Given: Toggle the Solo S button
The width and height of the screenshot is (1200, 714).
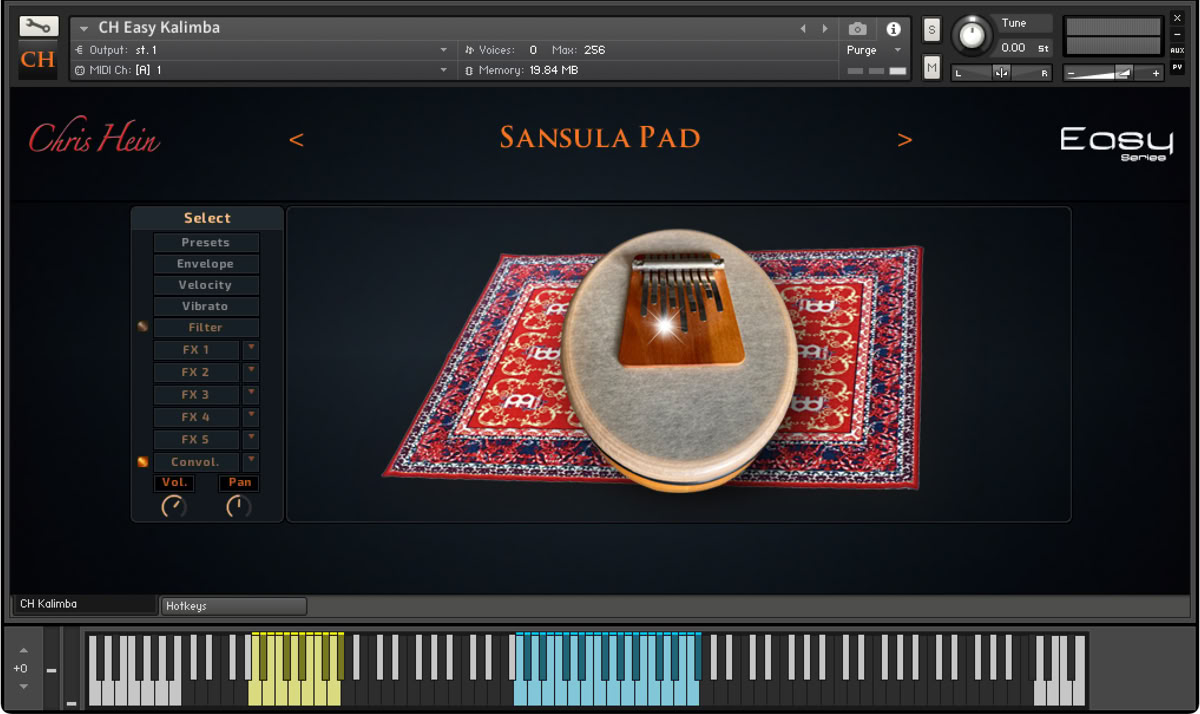Looking at the screenshot, I should (x=932, y=30).
